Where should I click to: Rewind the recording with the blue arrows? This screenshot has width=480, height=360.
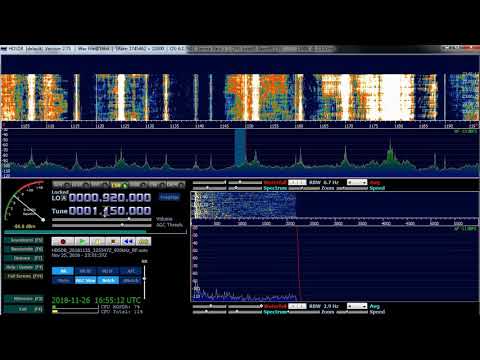(128, 241)
